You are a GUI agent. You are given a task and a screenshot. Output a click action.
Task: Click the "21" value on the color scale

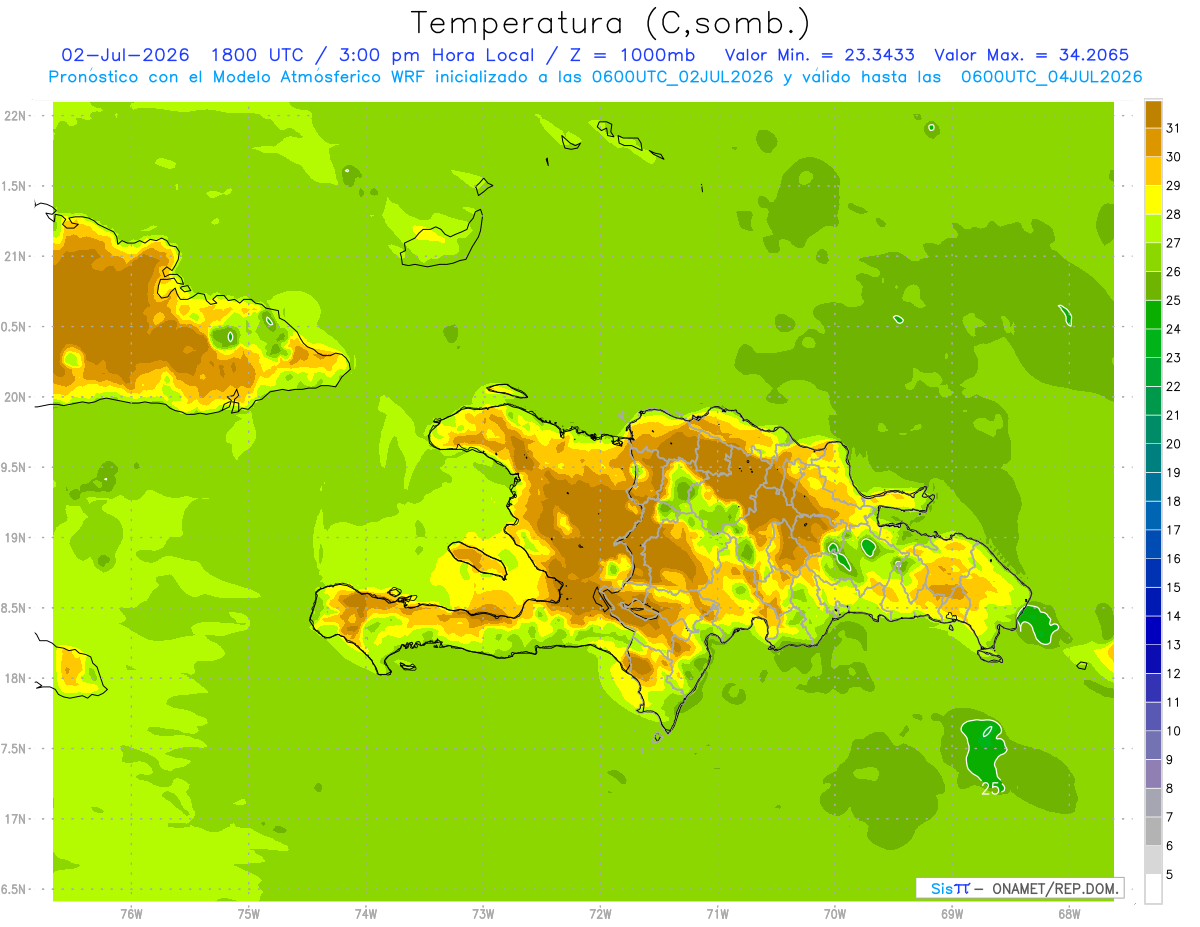[1173, 415]
